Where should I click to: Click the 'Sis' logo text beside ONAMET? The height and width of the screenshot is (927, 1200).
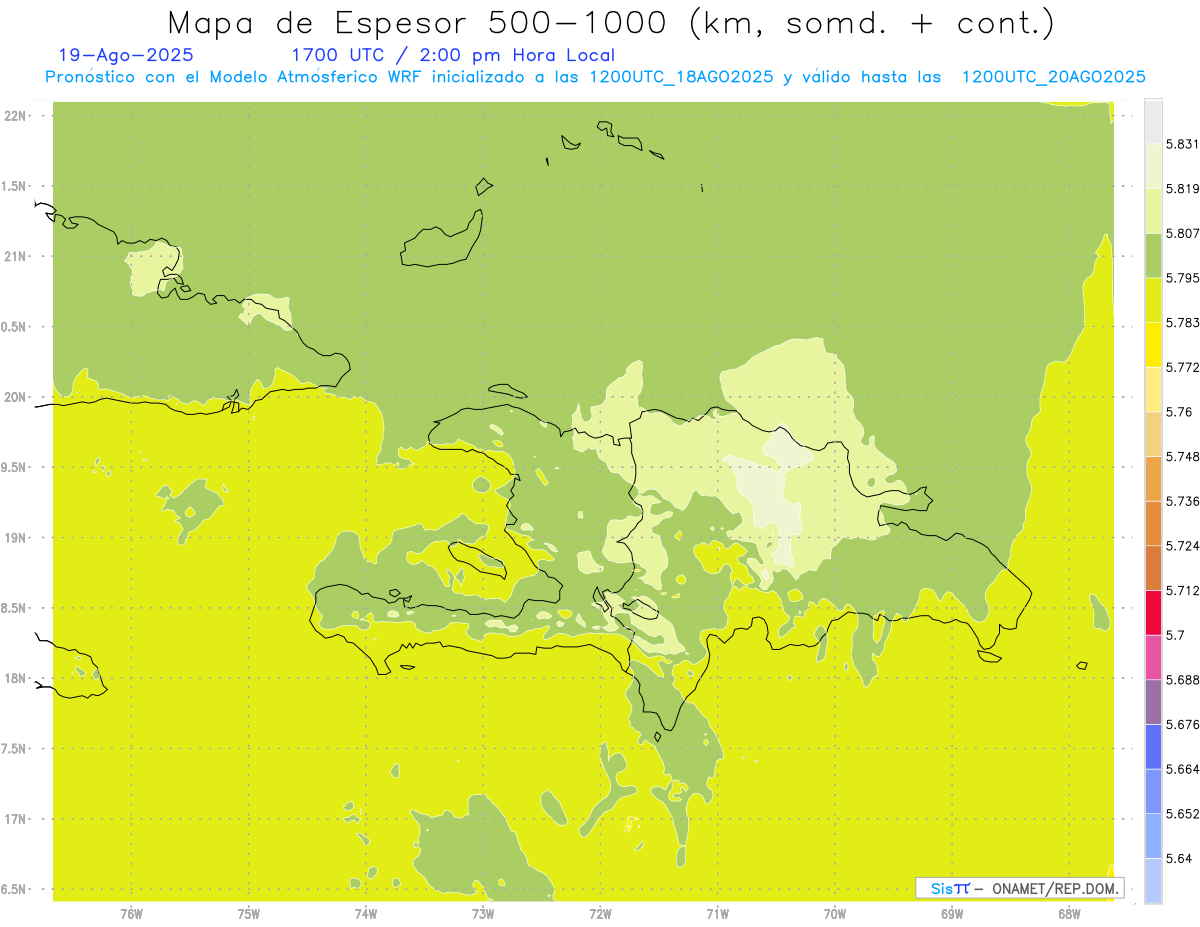click(941, 888)
